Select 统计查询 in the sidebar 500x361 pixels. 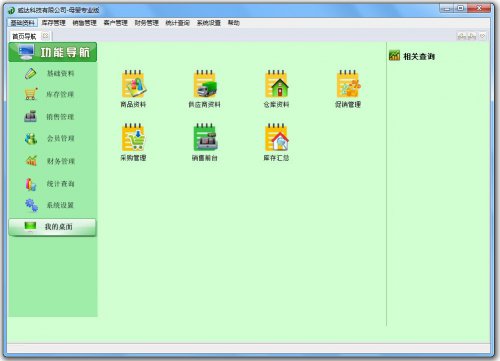(50, 184)
